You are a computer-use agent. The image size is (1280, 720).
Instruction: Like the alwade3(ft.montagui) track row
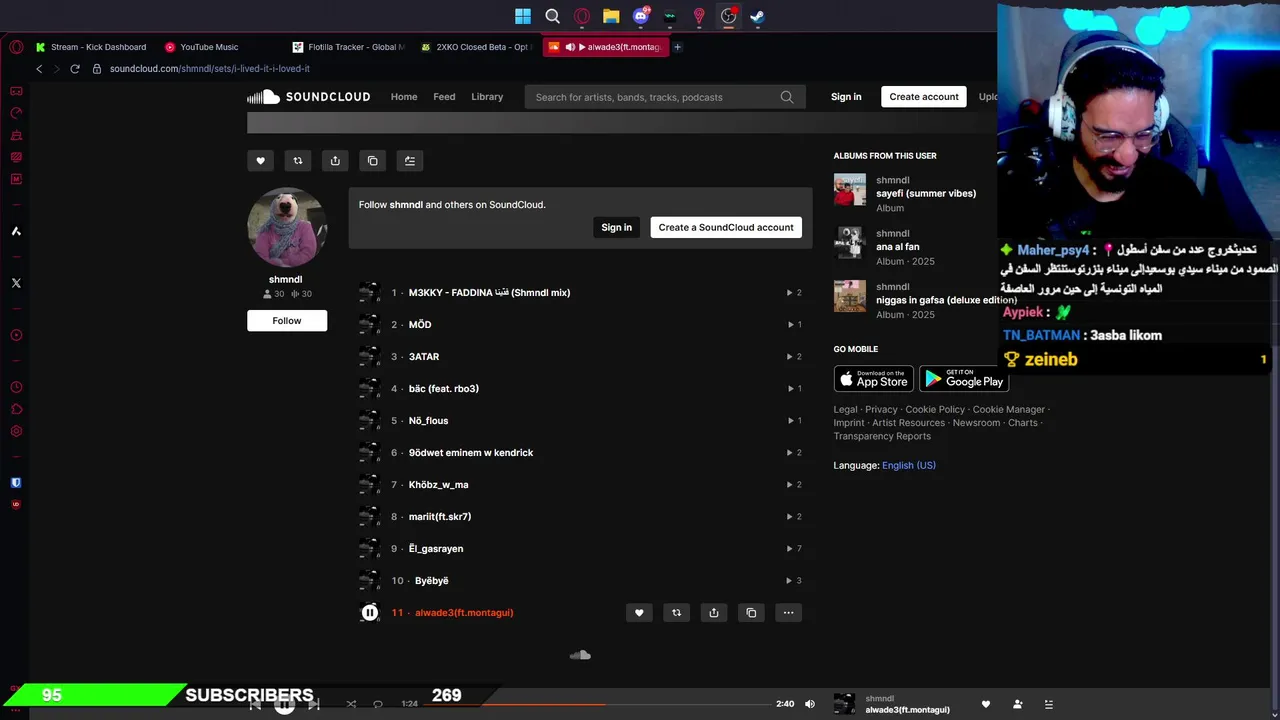click(x=639, y=612)
